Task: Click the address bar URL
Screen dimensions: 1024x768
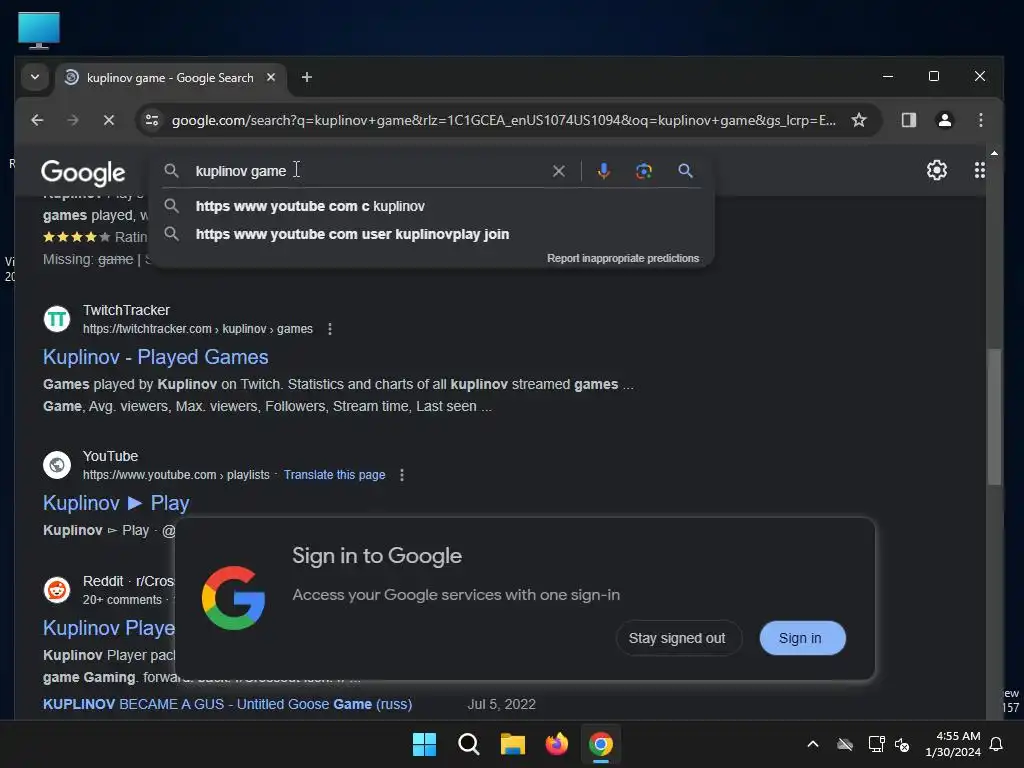Action: [x=503, y=120]
